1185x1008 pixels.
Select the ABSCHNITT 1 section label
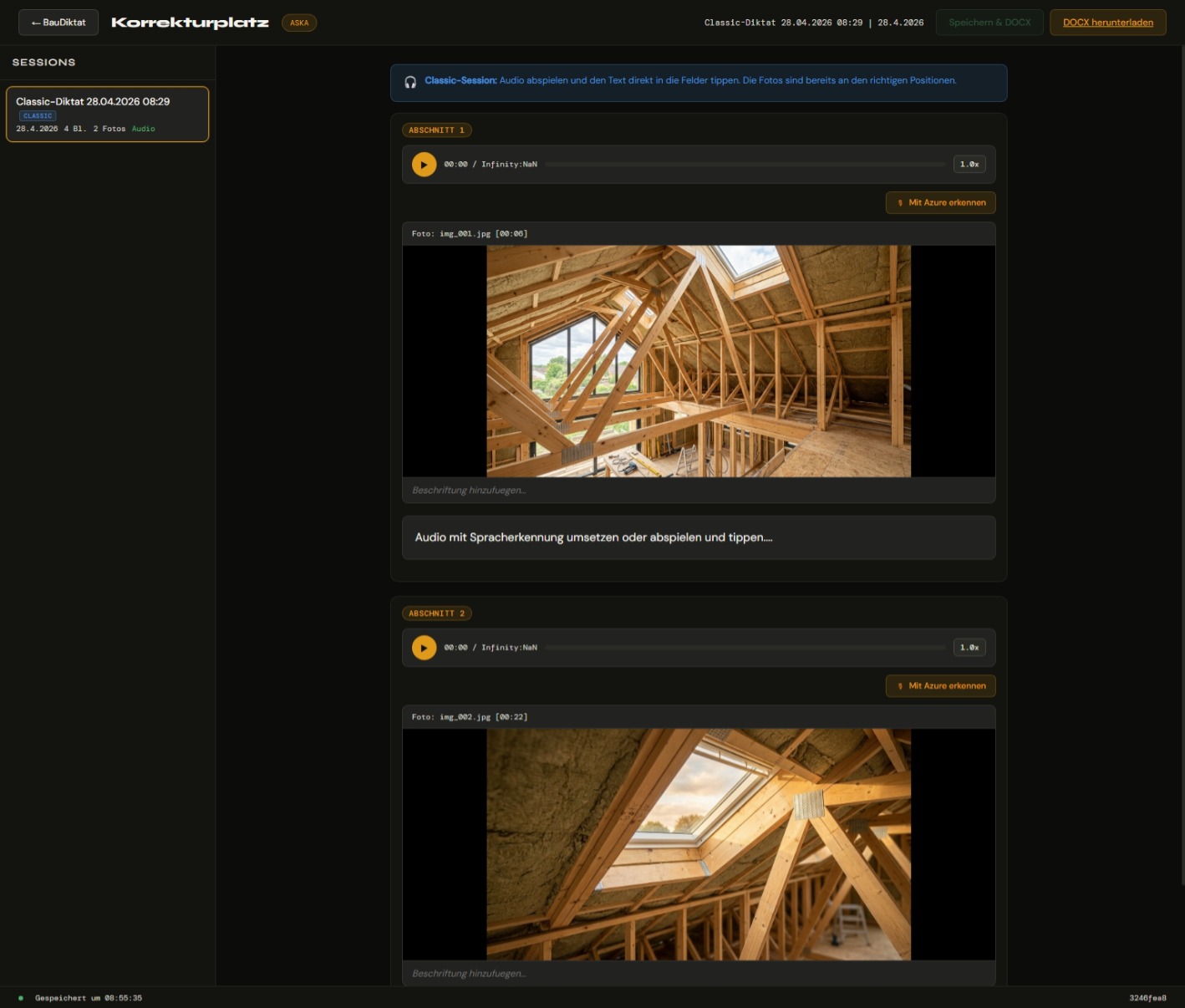[436, 130]
